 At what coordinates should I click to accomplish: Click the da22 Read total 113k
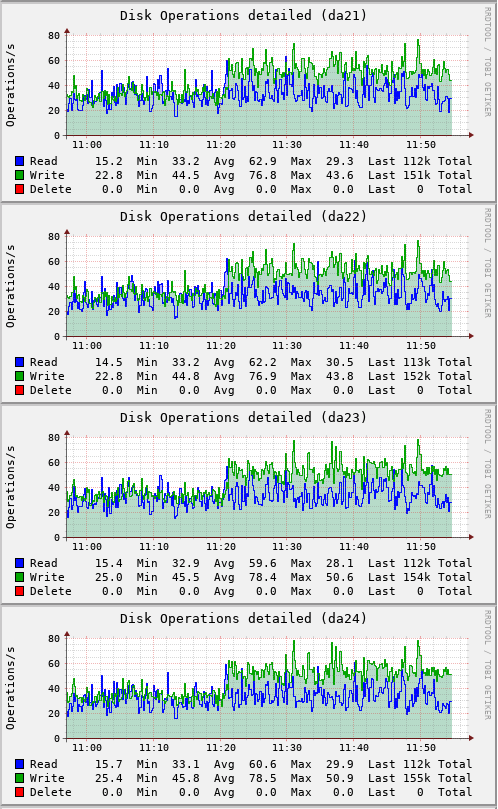coord(416,362)
